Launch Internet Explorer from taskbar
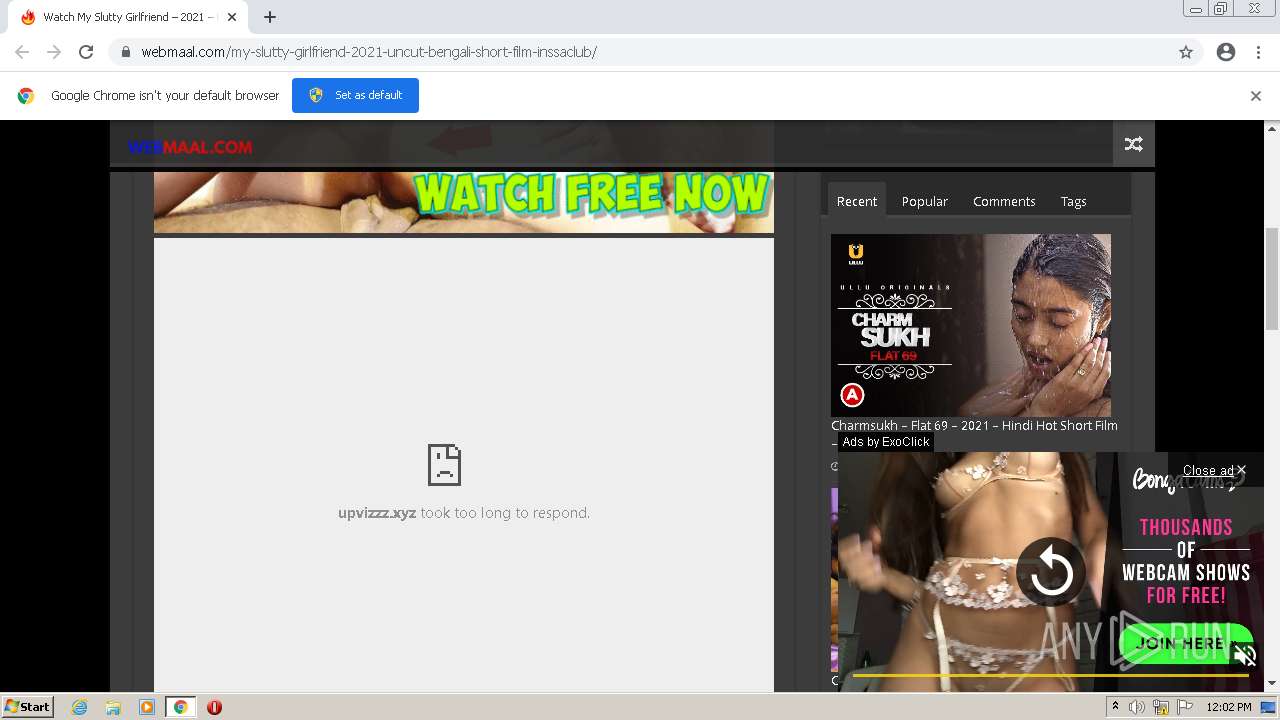Viewport: 1280px width, 720px height. [80, 707]
